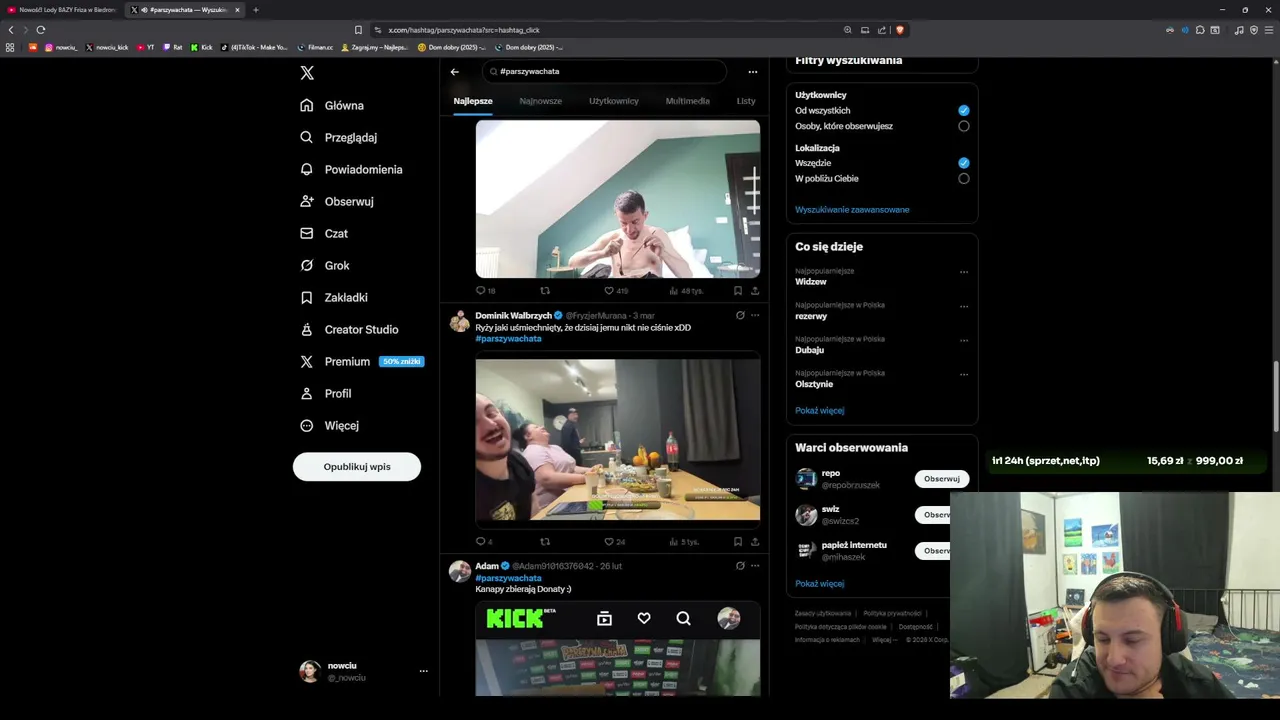Click #parszywachata hashtag in Dominik's post
Screen dimensions: 1280x720
point(508,339)
